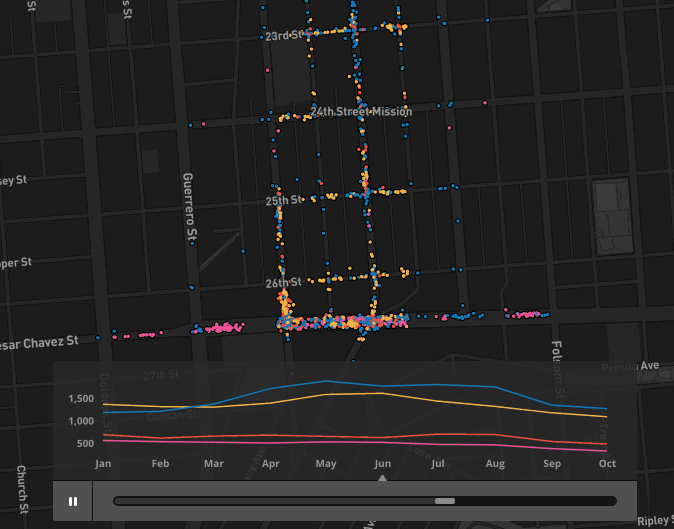Select Oct on the chart axis

click(x=607, y=464)
